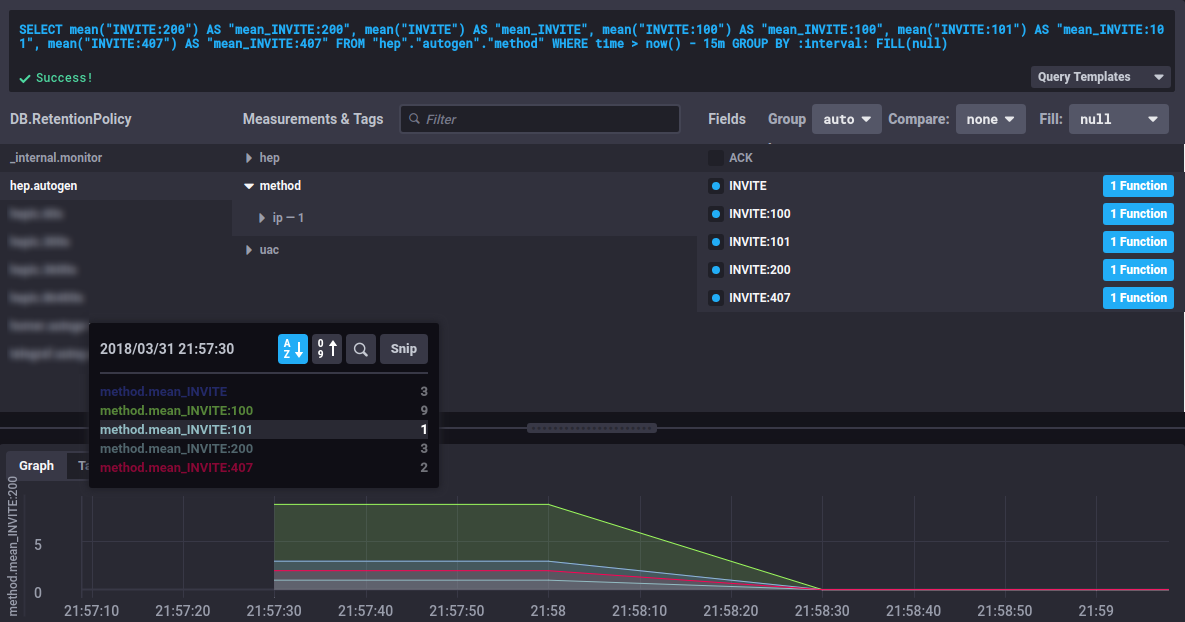Deselect the INVITE:200 field
The height and width of the screenshot is (622, 1185).
(x=716, y=270)
